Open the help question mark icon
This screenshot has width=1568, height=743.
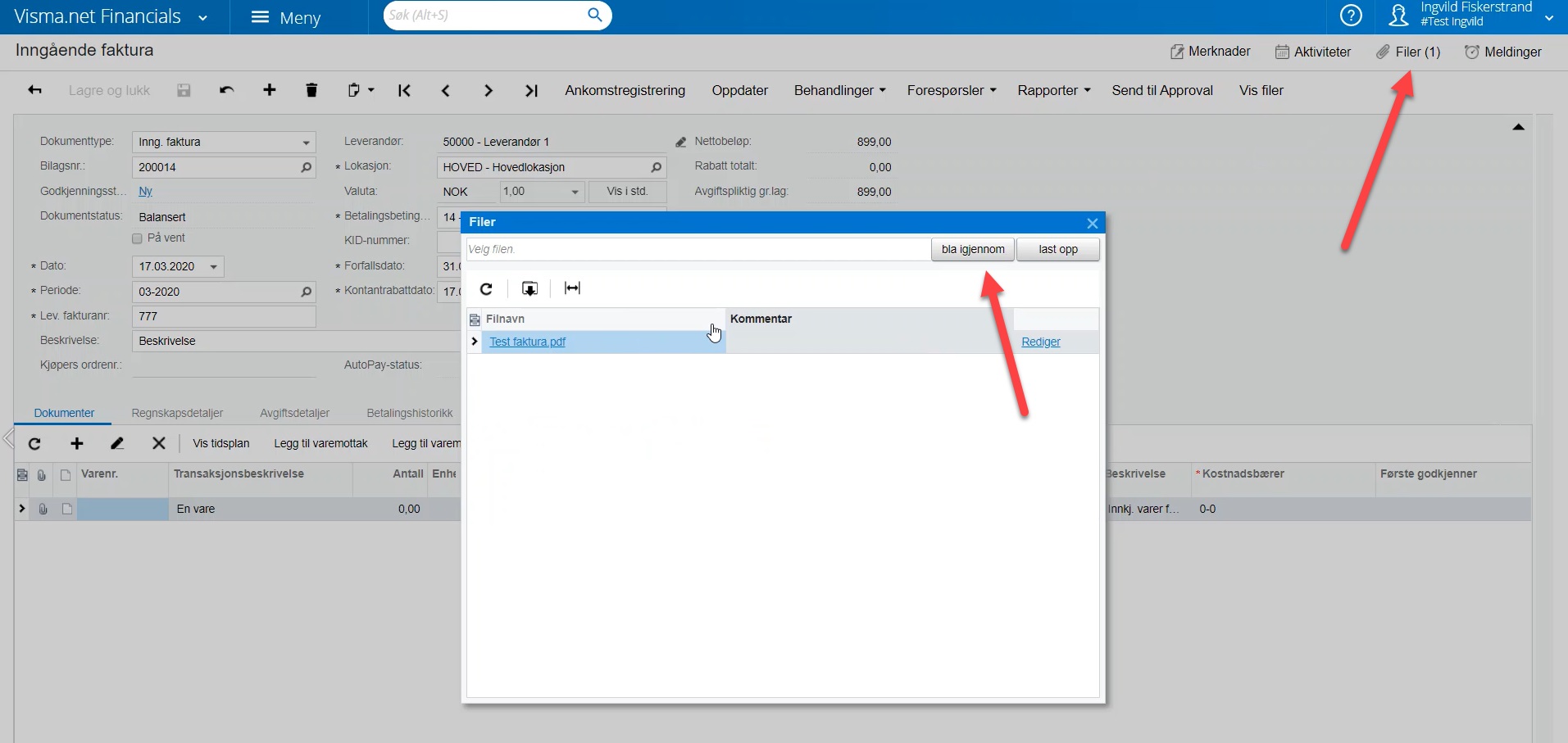[1351, 16]
